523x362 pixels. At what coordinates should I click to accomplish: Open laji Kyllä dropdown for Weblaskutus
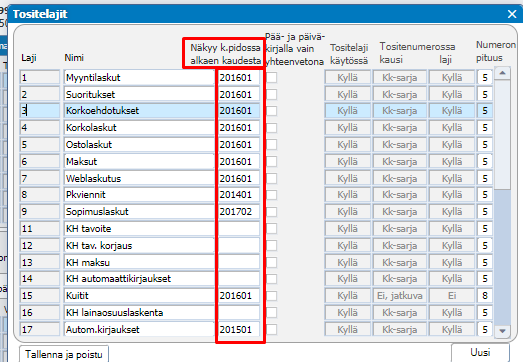click(x=452, y=178)
